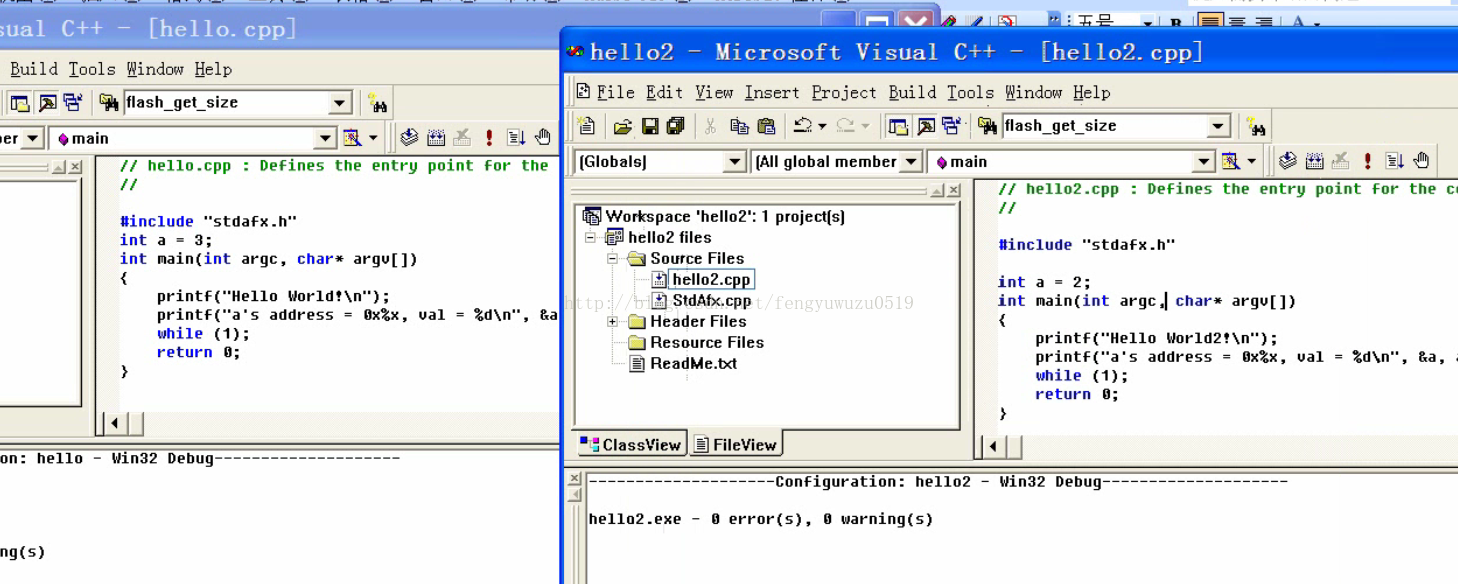Click the Cut scissors icon in hello2 toolbar
1458x584 pixels.
click(710, 126)
